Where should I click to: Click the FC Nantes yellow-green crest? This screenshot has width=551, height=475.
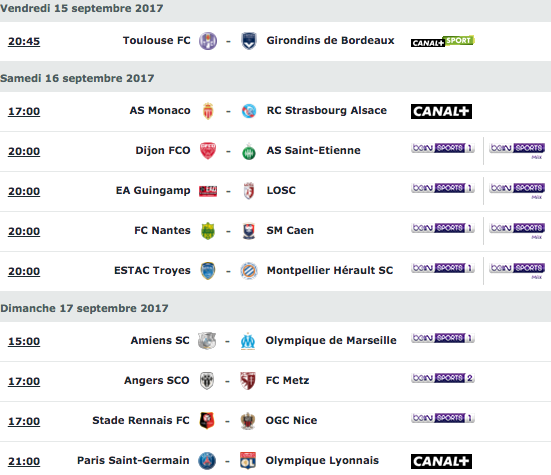pos(208,231)
